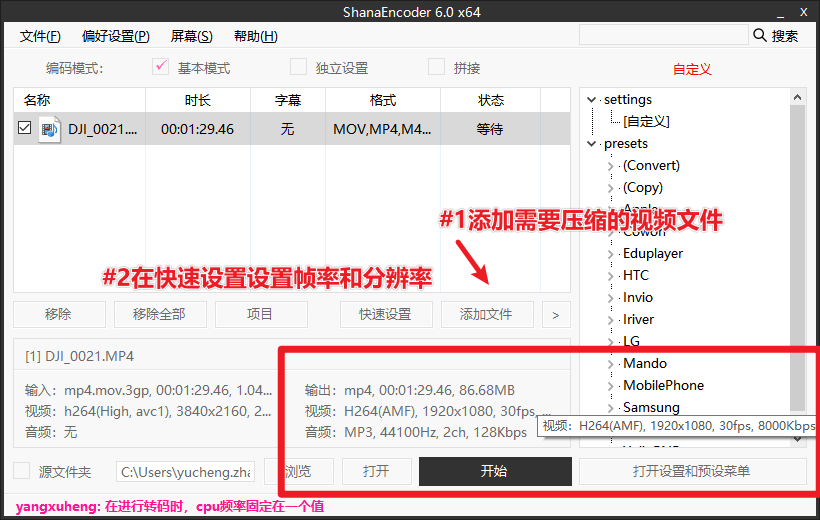Screen dimensions: 820x520
Task: Click the 格式 column header
Action: point(383,100)
